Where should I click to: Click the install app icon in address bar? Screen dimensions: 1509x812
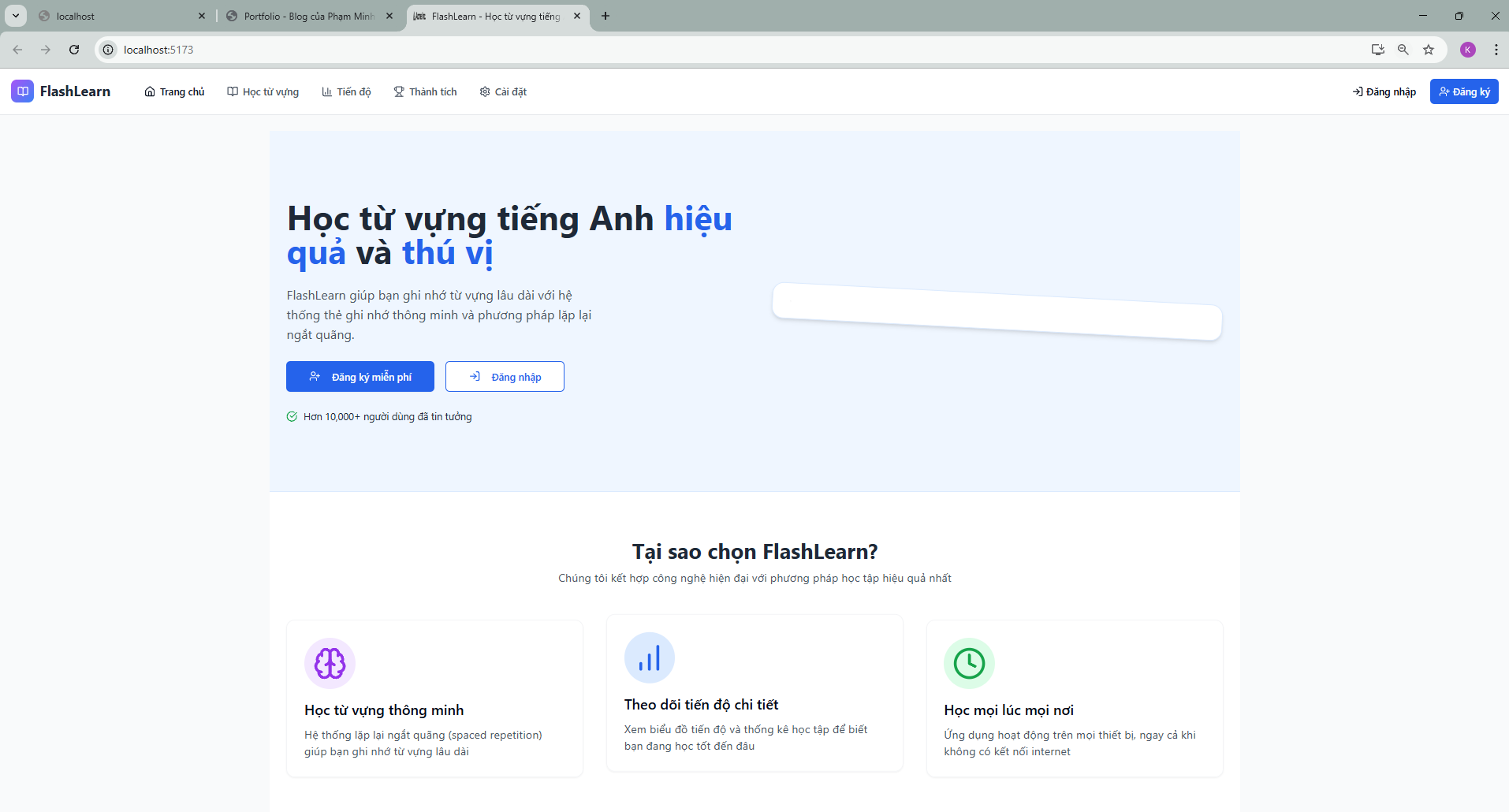click(x=1377, y=50)
